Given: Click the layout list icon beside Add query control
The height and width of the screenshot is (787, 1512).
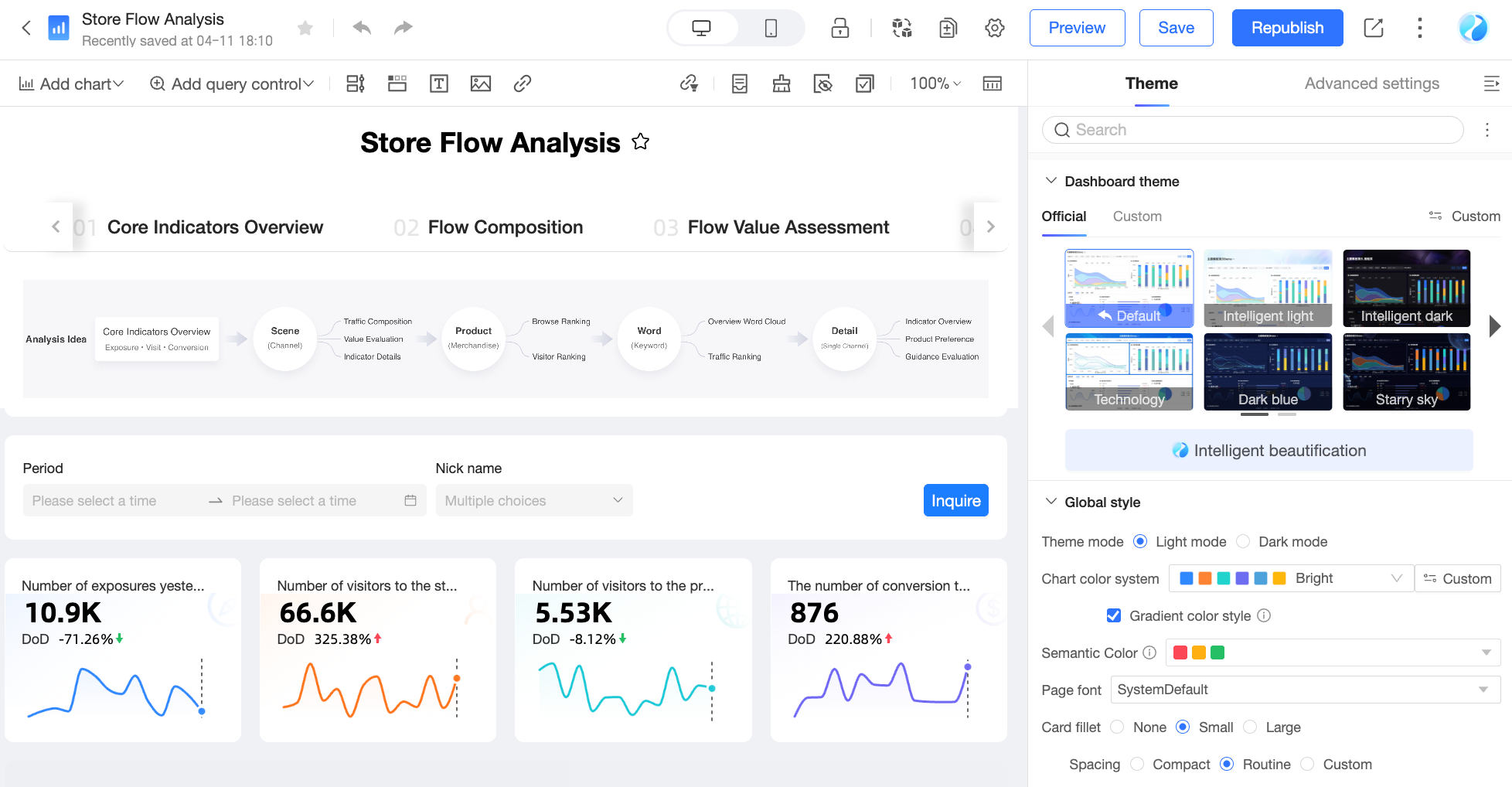Looking at the screenshot, I should pyautogui.click(x=356, y=83).
